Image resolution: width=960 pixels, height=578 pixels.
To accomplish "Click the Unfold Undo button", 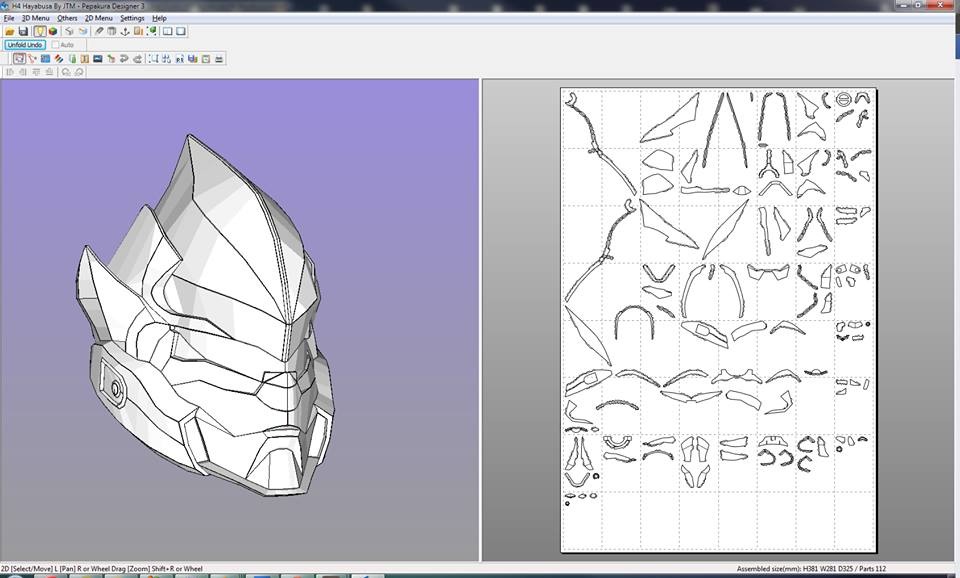I will point(24,45).
